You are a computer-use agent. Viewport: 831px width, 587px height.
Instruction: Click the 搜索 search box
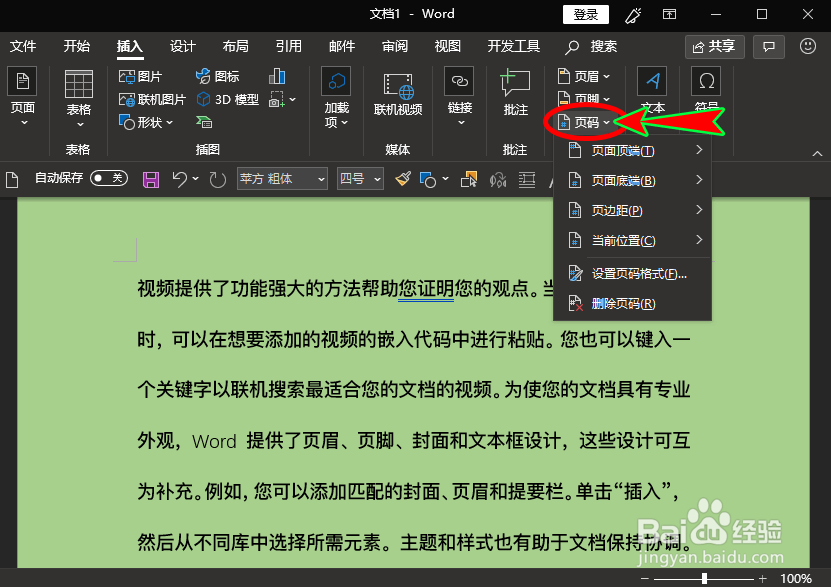(591, 47)
